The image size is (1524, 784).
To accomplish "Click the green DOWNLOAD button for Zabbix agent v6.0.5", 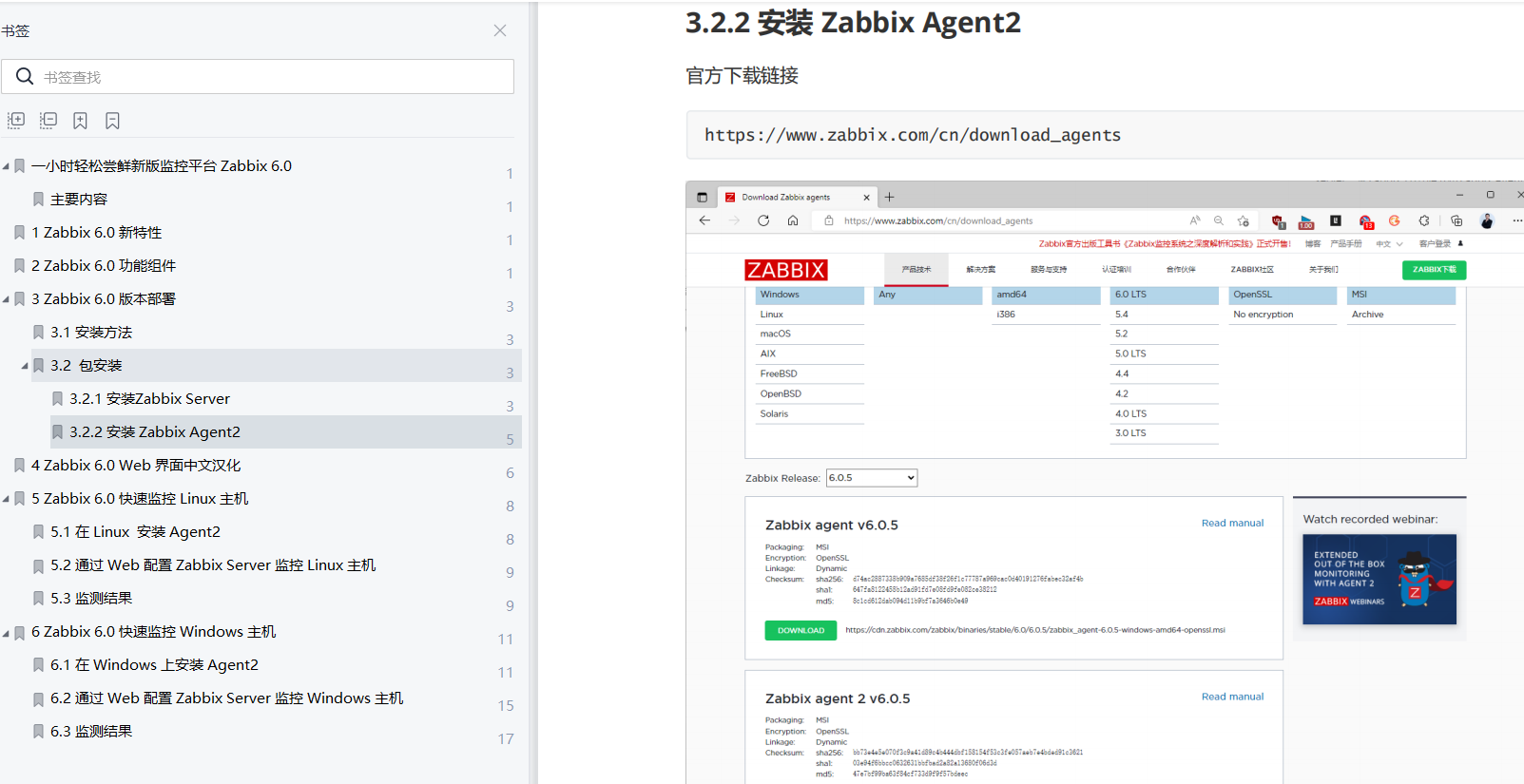I will pyautogui.click(x=801, y=630).
